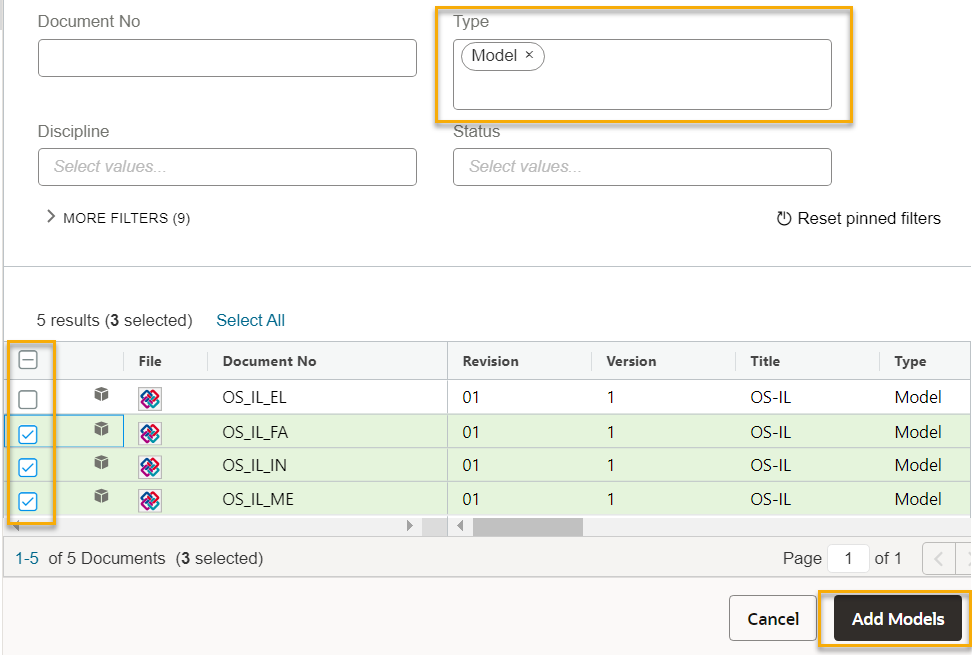The image size is (972, 655).
Task: Click Select All link
Action: (250, 320)
